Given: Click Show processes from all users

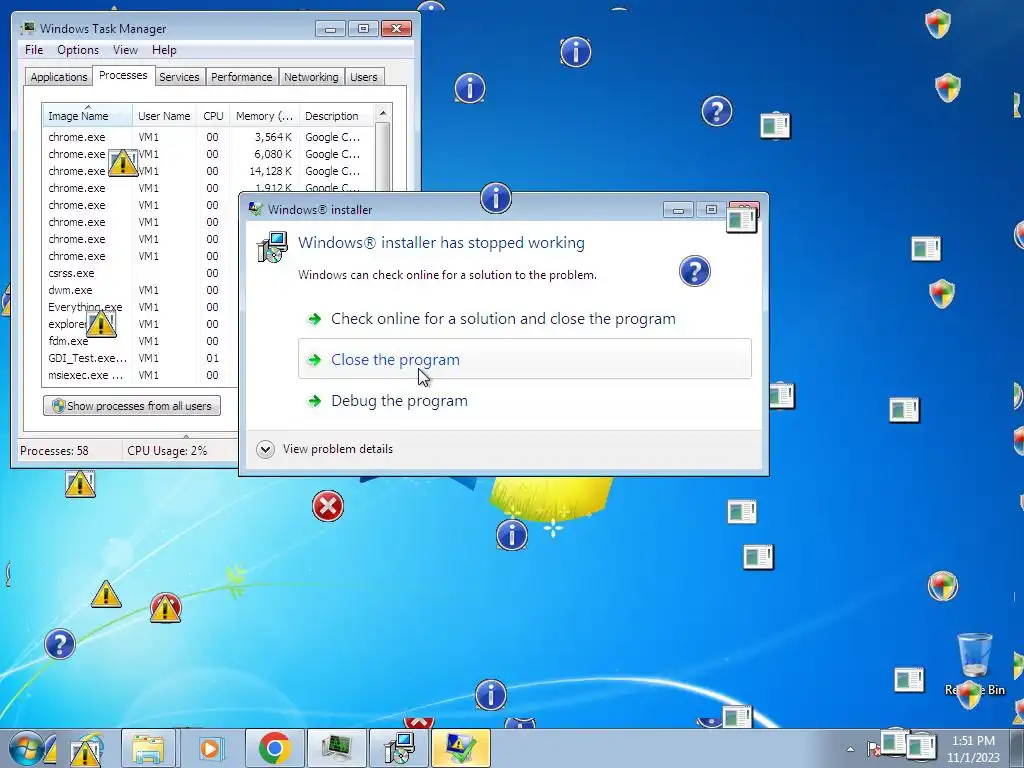Looking at the screenshot, I should tap(132, 406).
